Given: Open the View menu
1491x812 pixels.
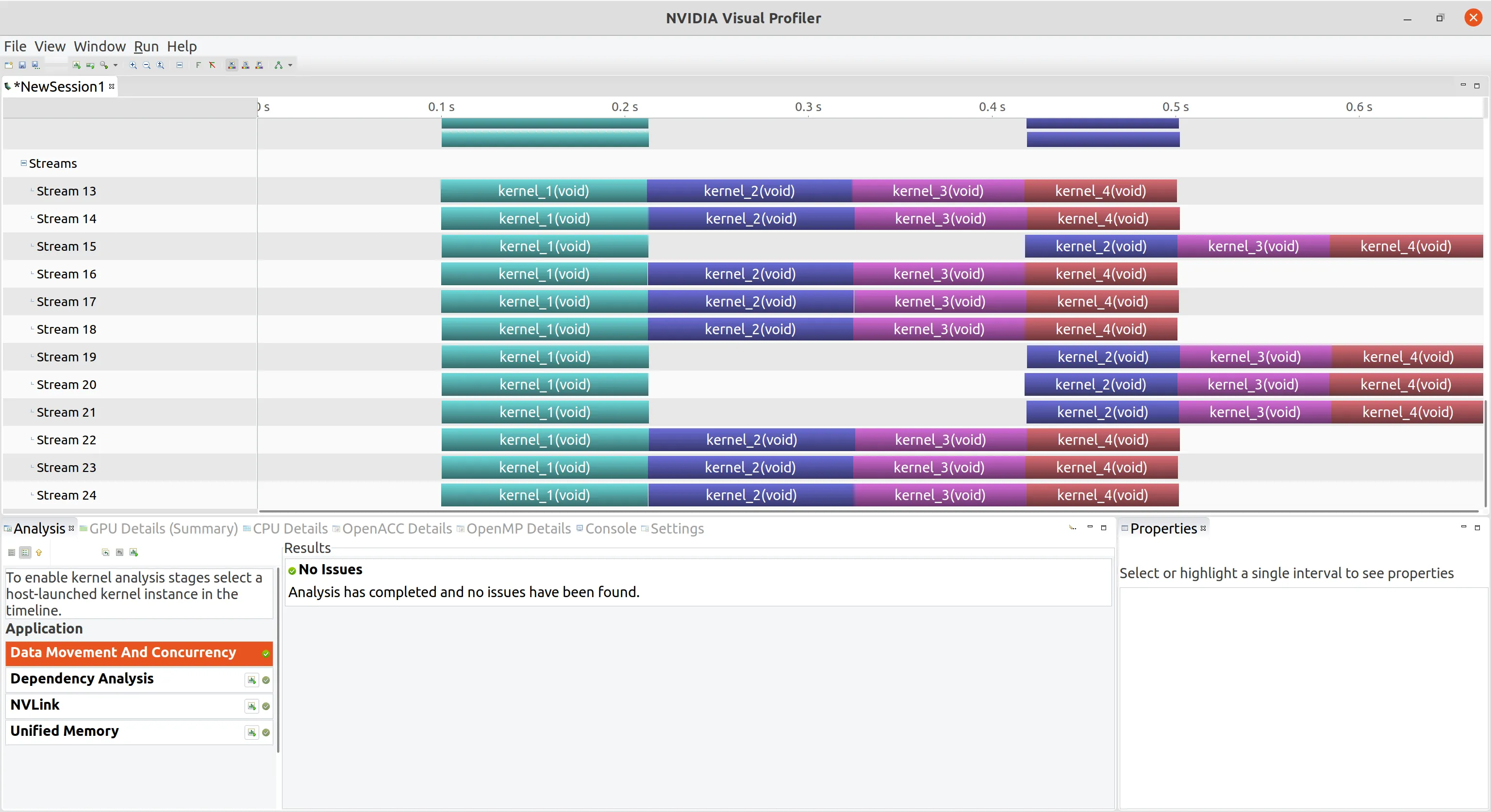Looking at the screenshot, I should pyautogui.click(x=50, y=46).
